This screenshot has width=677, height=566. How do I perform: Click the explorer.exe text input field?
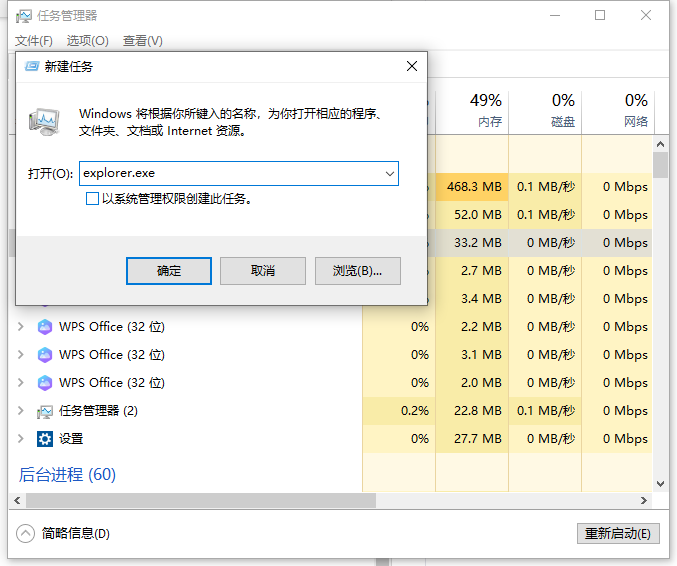coord(230,173)
